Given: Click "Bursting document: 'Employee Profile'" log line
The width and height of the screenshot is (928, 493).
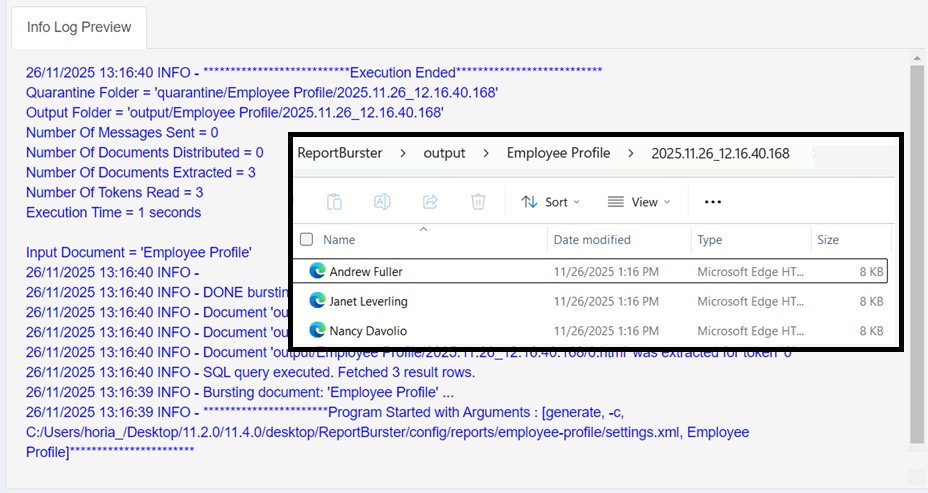Looking at the screenshot, I should (240, 392).
